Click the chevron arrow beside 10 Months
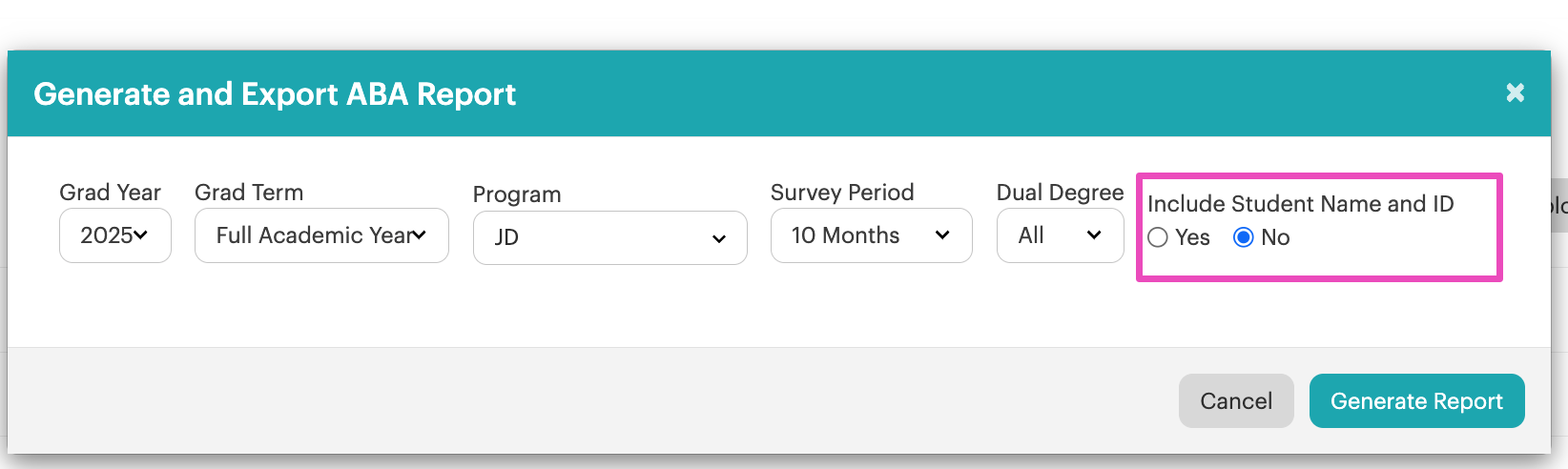Viewport: 1568px width, 469px height. 942,234
